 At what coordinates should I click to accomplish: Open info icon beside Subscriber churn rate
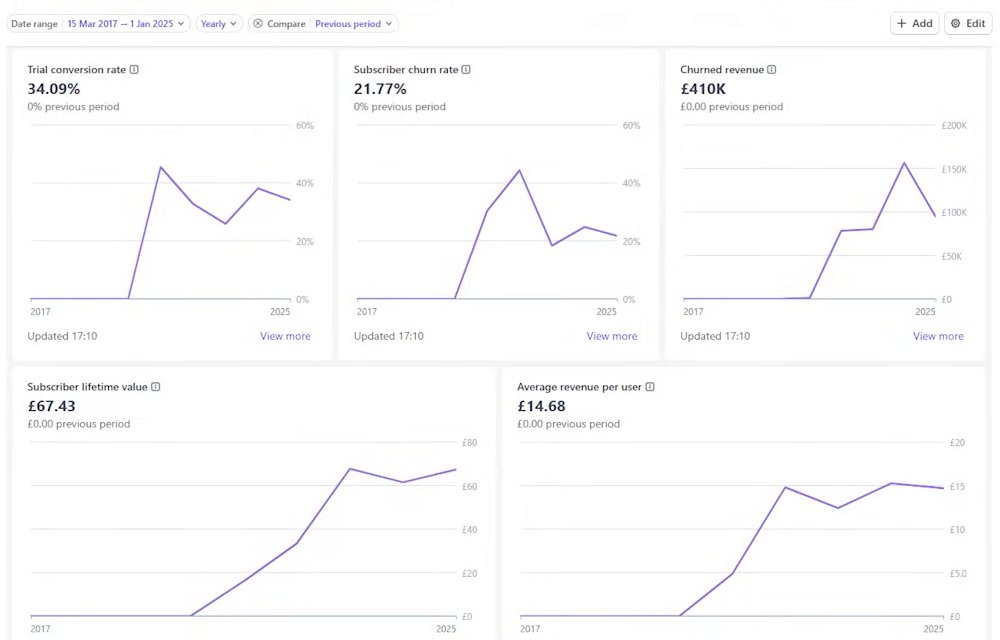click(x=466, y=69)
